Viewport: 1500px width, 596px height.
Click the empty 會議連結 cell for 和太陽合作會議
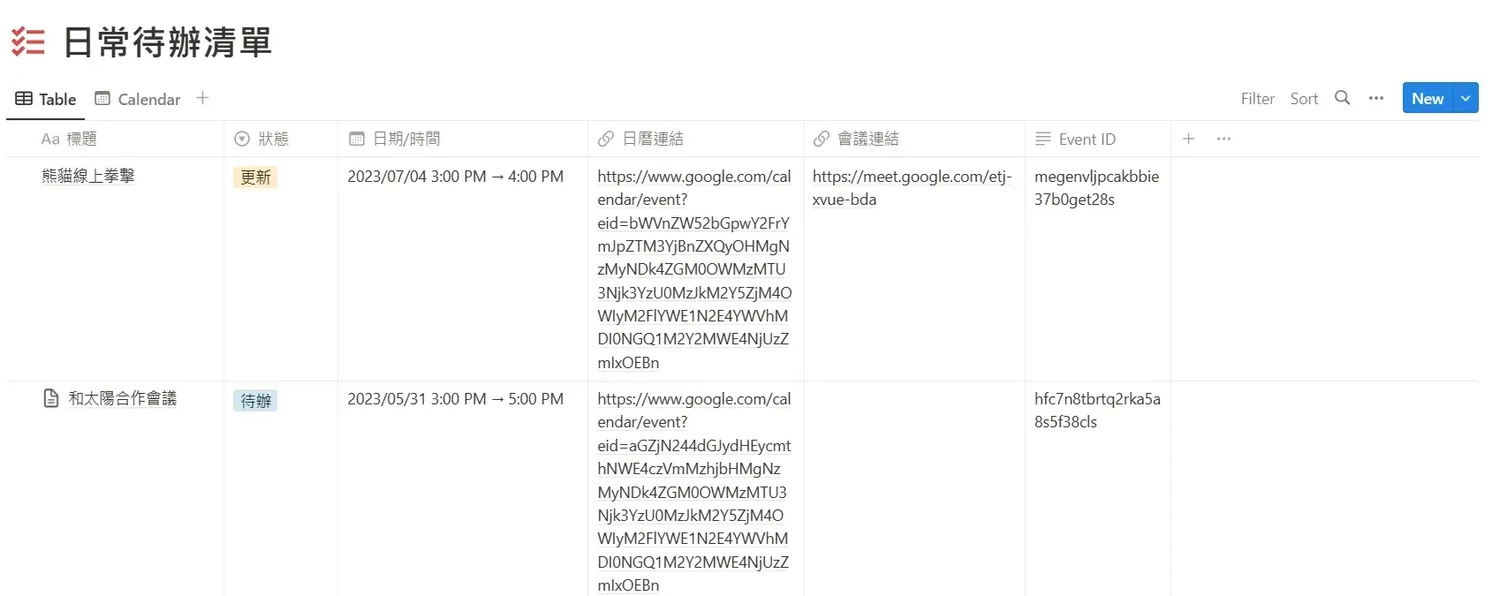[914, 488]
